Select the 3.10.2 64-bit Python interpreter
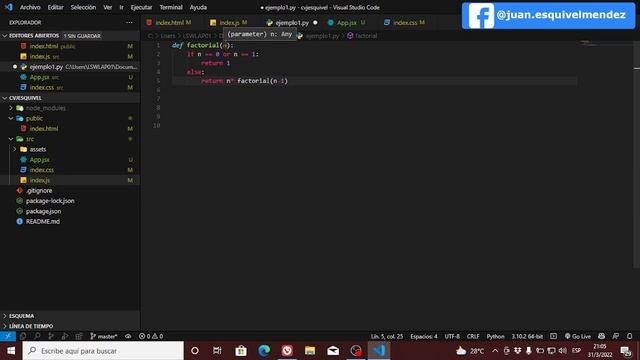The width and height of the screenshot is (640, 360). coord(527,336)
